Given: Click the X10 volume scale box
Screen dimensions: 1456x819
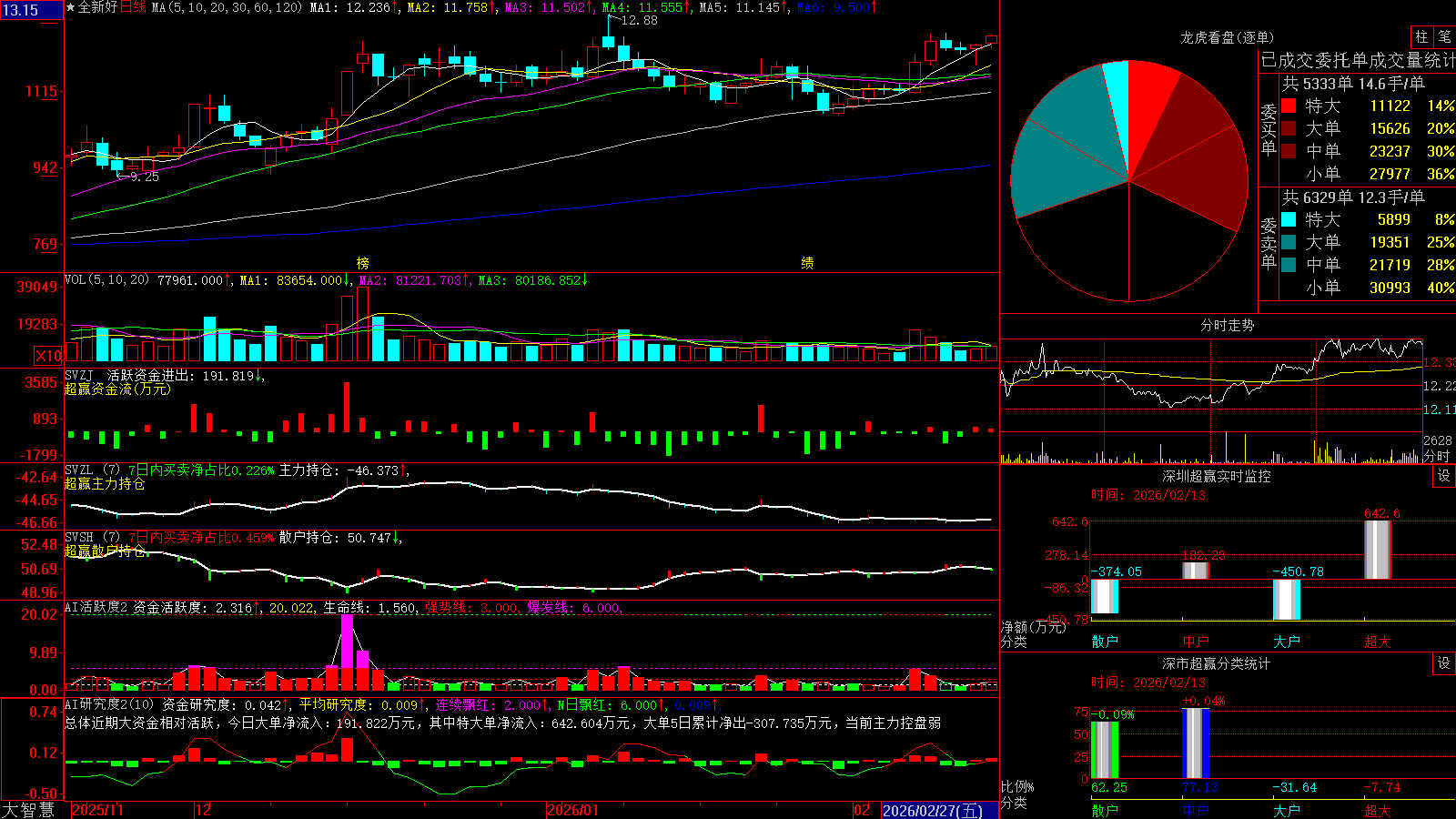Looking at the screenshot, I should click(x=48, y=356).
